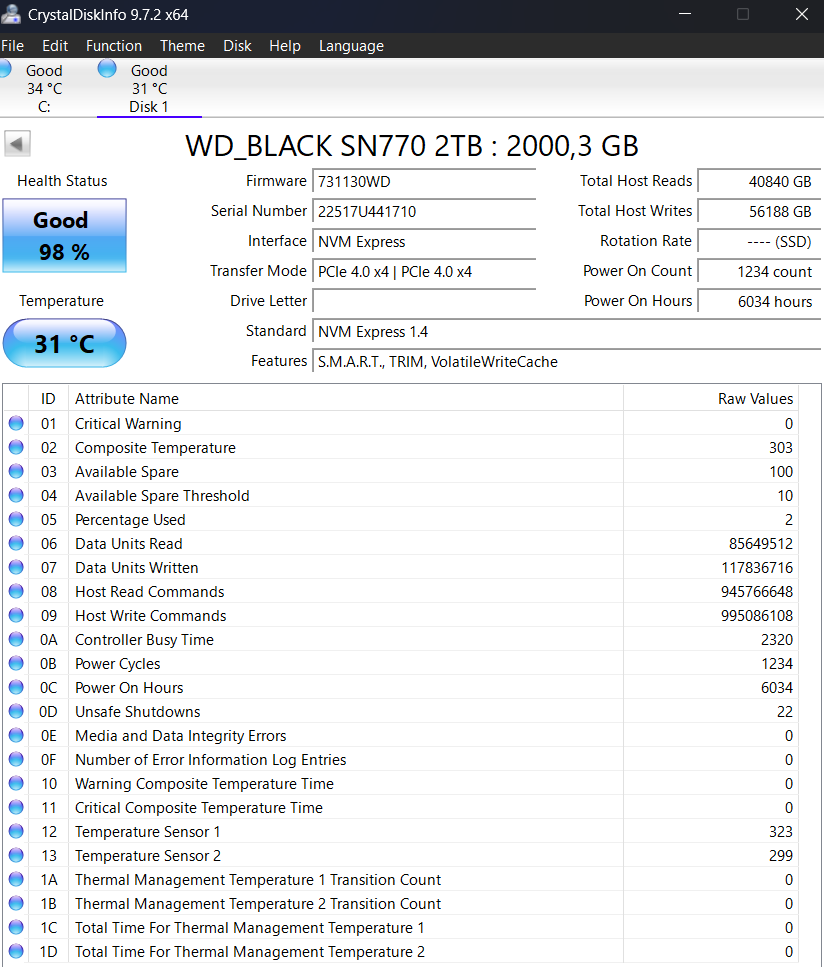Go to previous disk with back arrow
The image size is (824, 967).
(17, 144)
